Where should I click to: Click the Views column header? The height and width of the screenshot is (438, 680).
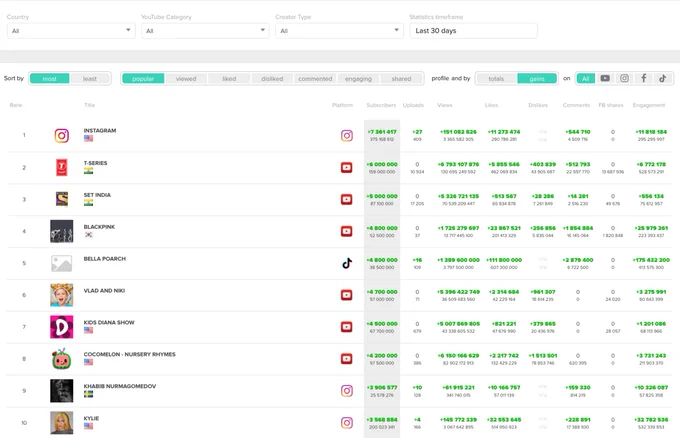tap(445, 105)
